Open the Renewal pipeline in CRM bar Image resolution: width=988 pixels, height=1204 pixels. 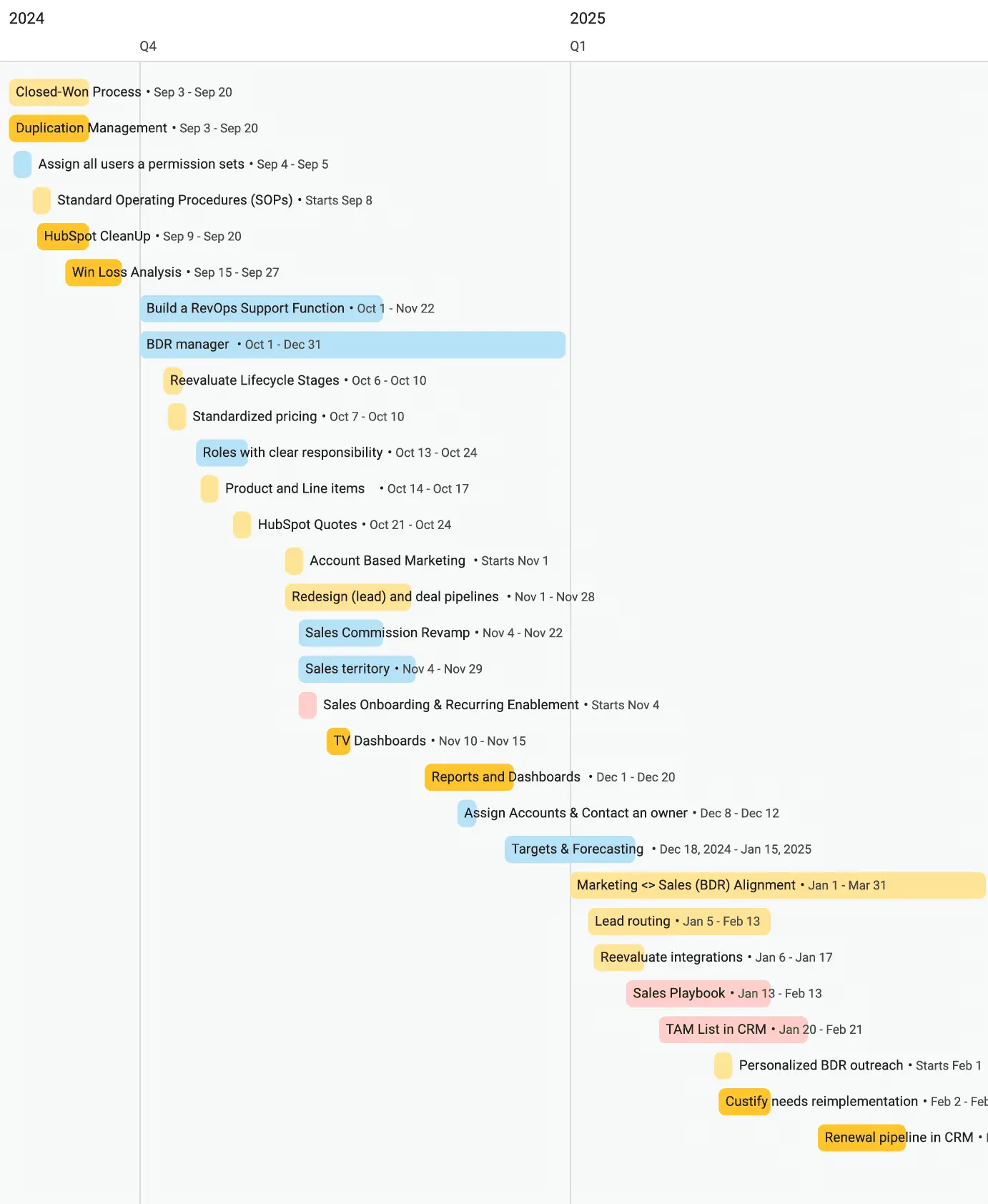tap(862, 1138)
